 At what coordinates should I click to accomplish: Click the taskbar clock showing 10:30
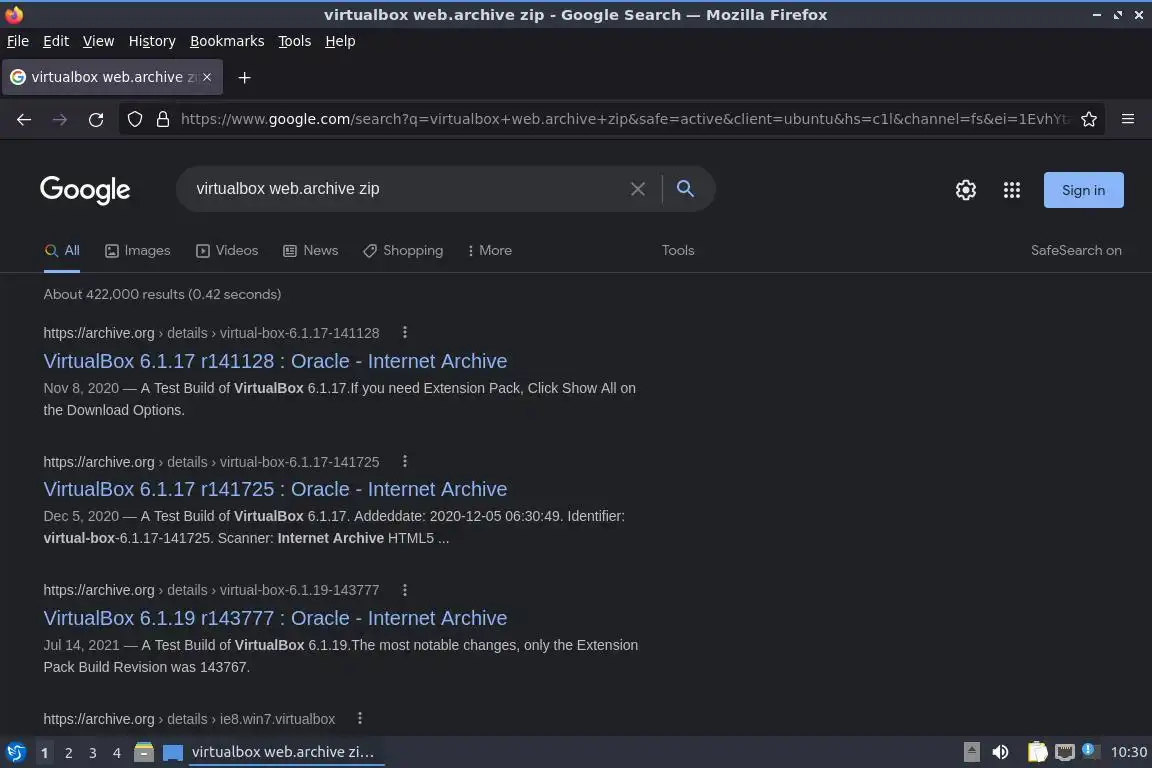(x=1128, y=752)
